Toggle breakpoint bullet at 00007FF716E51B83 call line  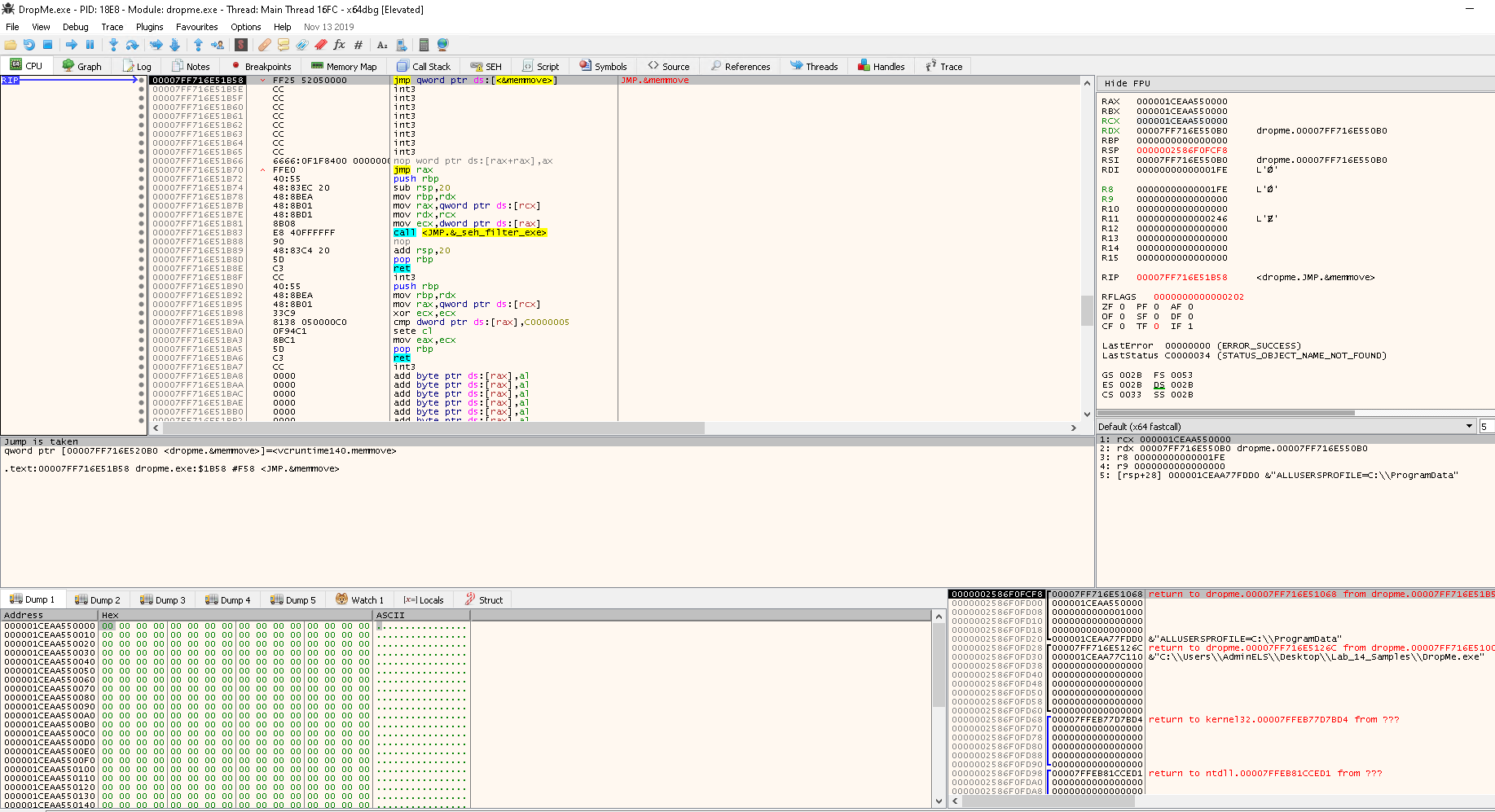[142, 233]
